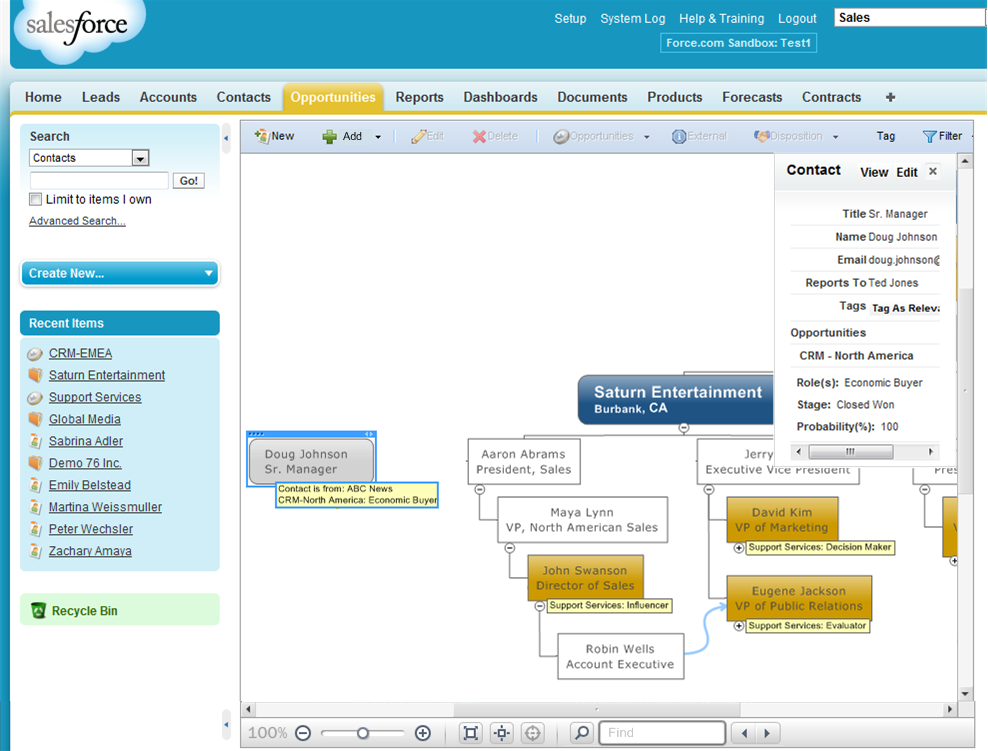
Task: Zoom in with the plus icon
Action: tap(423, 733)
